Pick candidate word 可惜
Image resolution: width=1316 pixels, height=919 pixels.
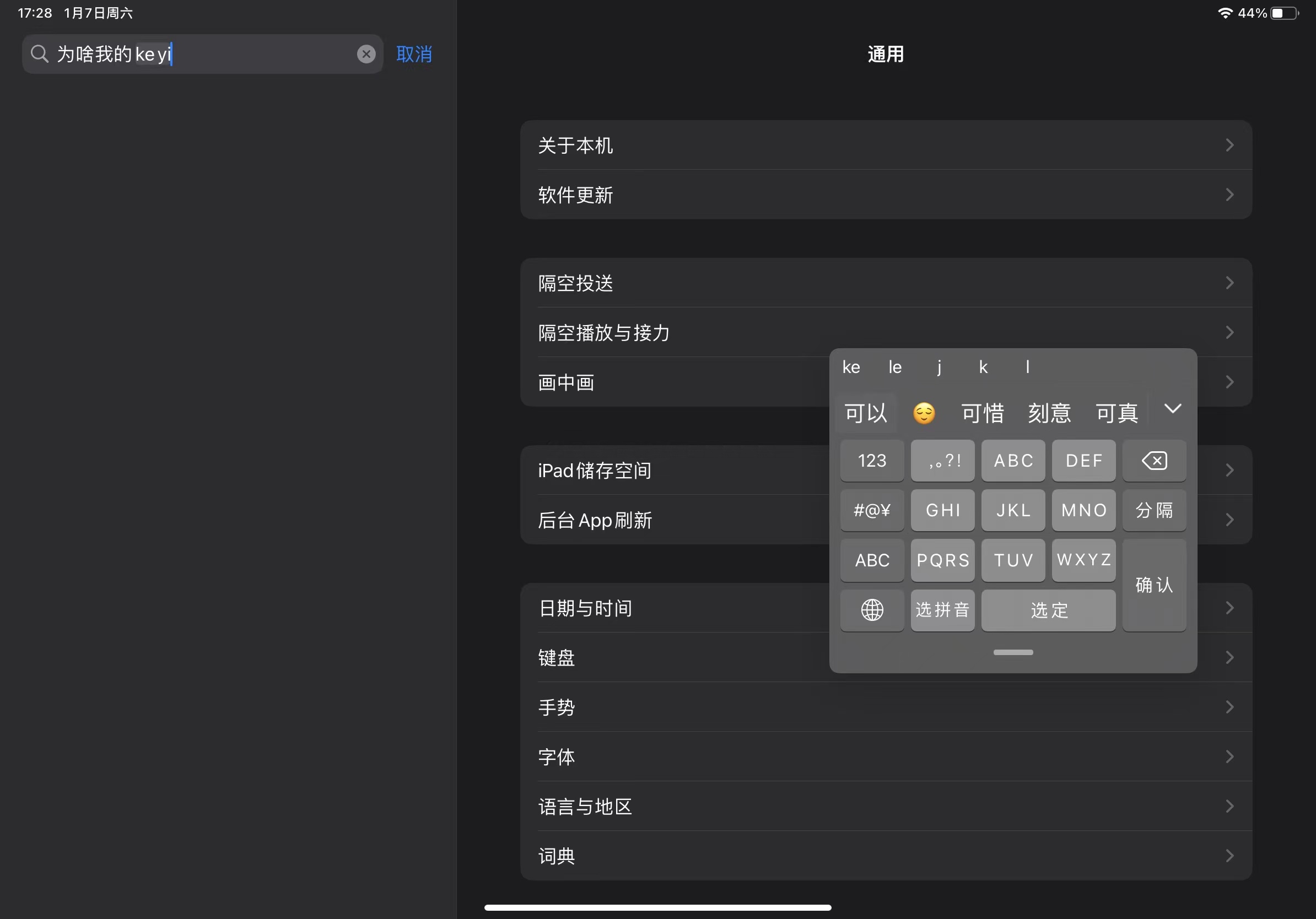pos(983,413)
